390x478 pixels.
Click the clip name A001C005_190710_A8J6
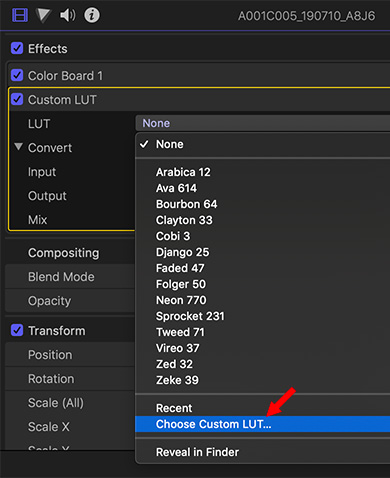pos(306,16)
